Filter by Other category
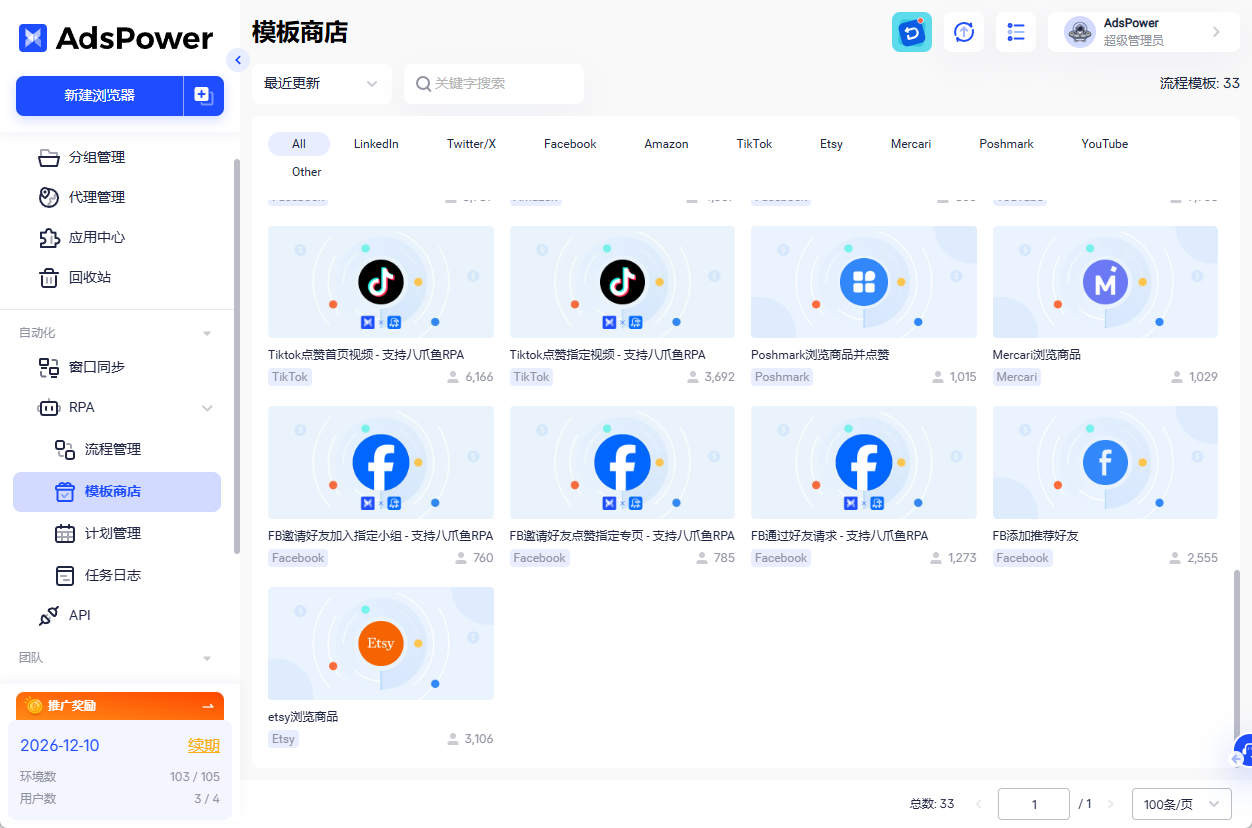This screenshot has width=1252, height=828. [x=307, y=172]
